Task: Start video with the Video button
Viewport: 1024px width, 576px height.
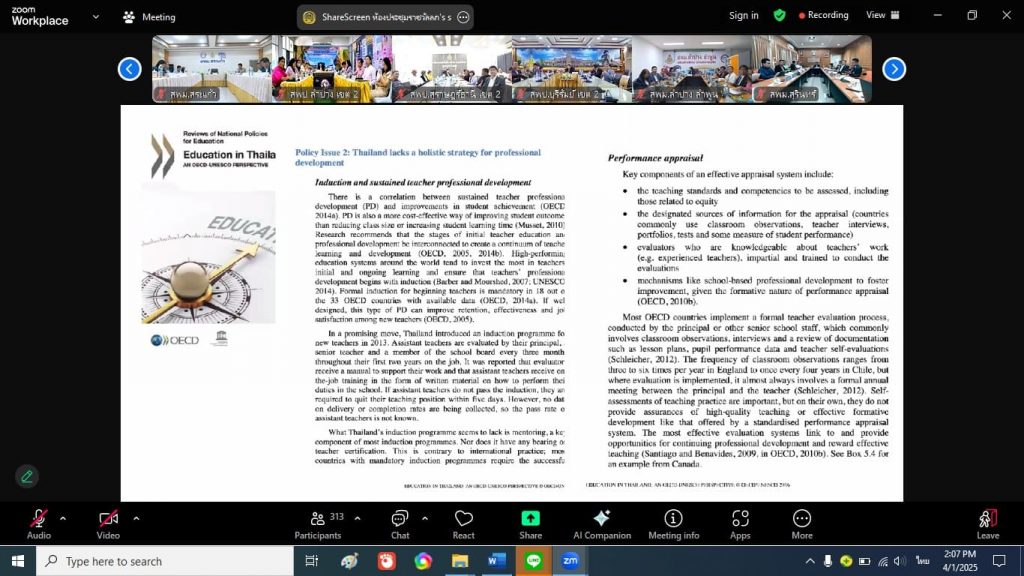Action: 108,524
